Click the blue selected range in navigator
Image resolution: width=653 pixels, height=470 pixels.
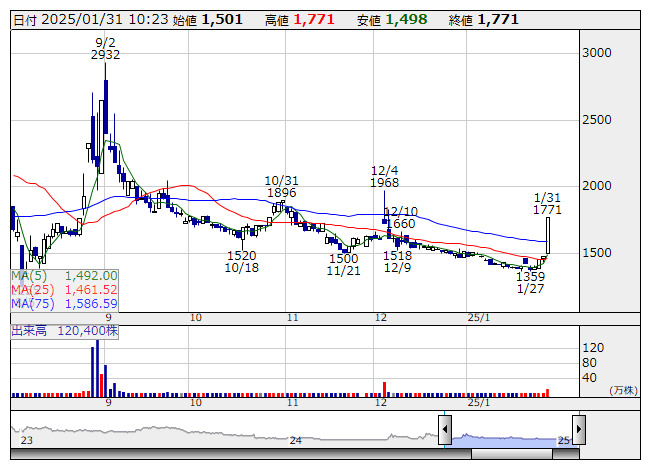click(511, 438)
